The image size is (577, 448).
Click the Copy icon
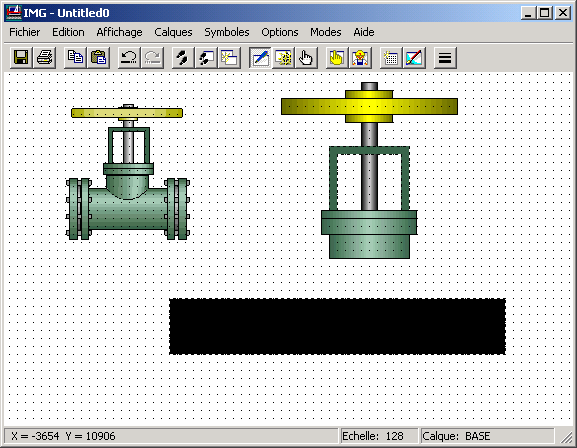pos(75,58)
